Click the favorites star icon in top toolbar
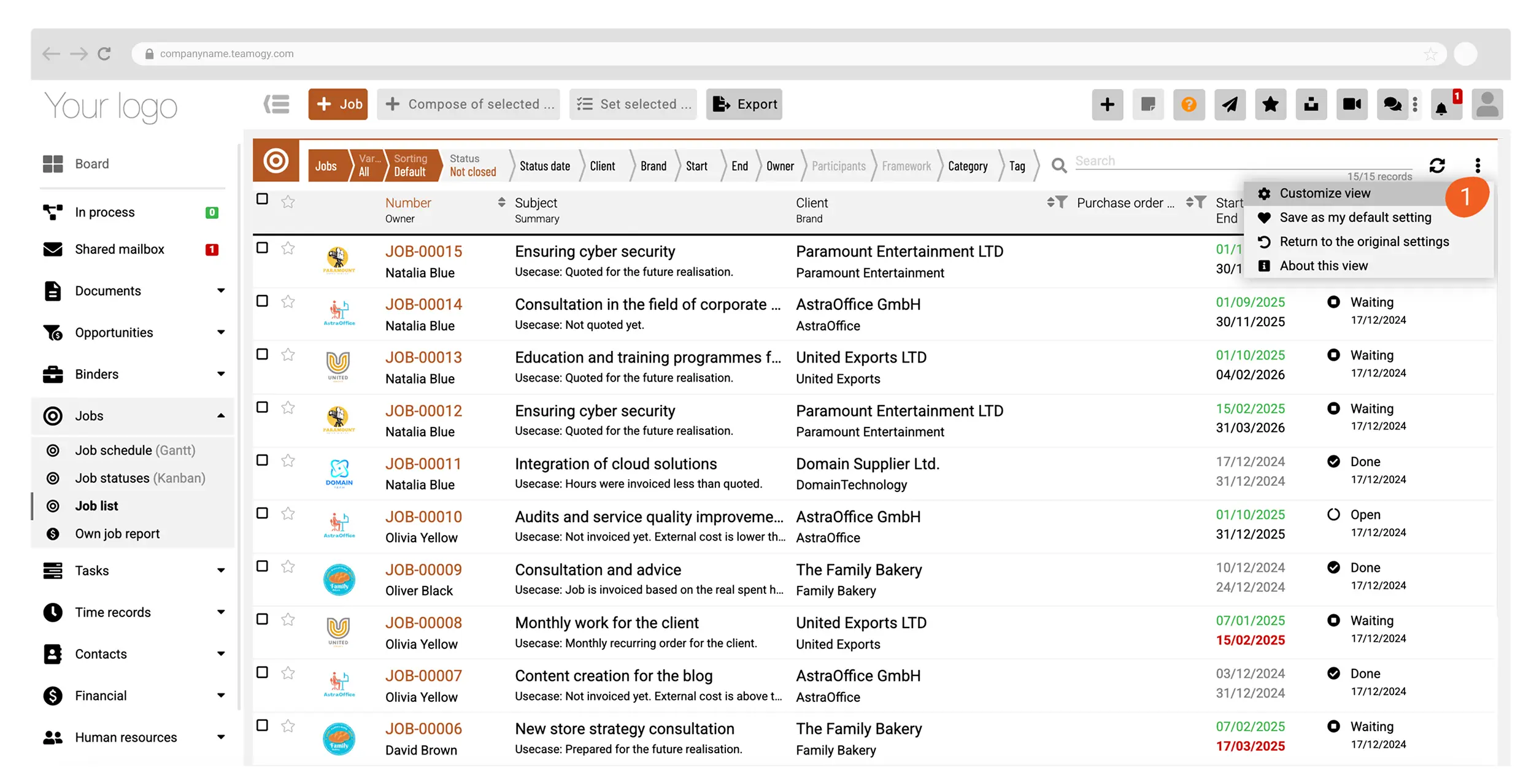Screen dimensions: 1534x784 click(1270, 104)
